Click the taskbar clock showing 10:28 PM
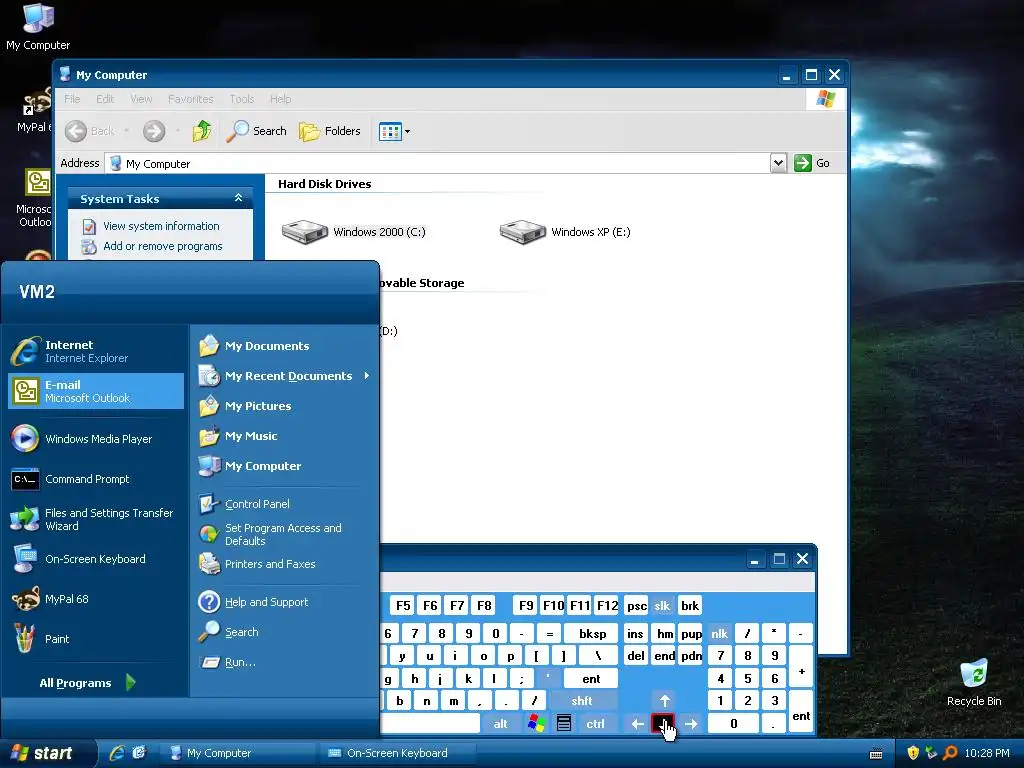The image size is (1024, 768). (987, 753)
